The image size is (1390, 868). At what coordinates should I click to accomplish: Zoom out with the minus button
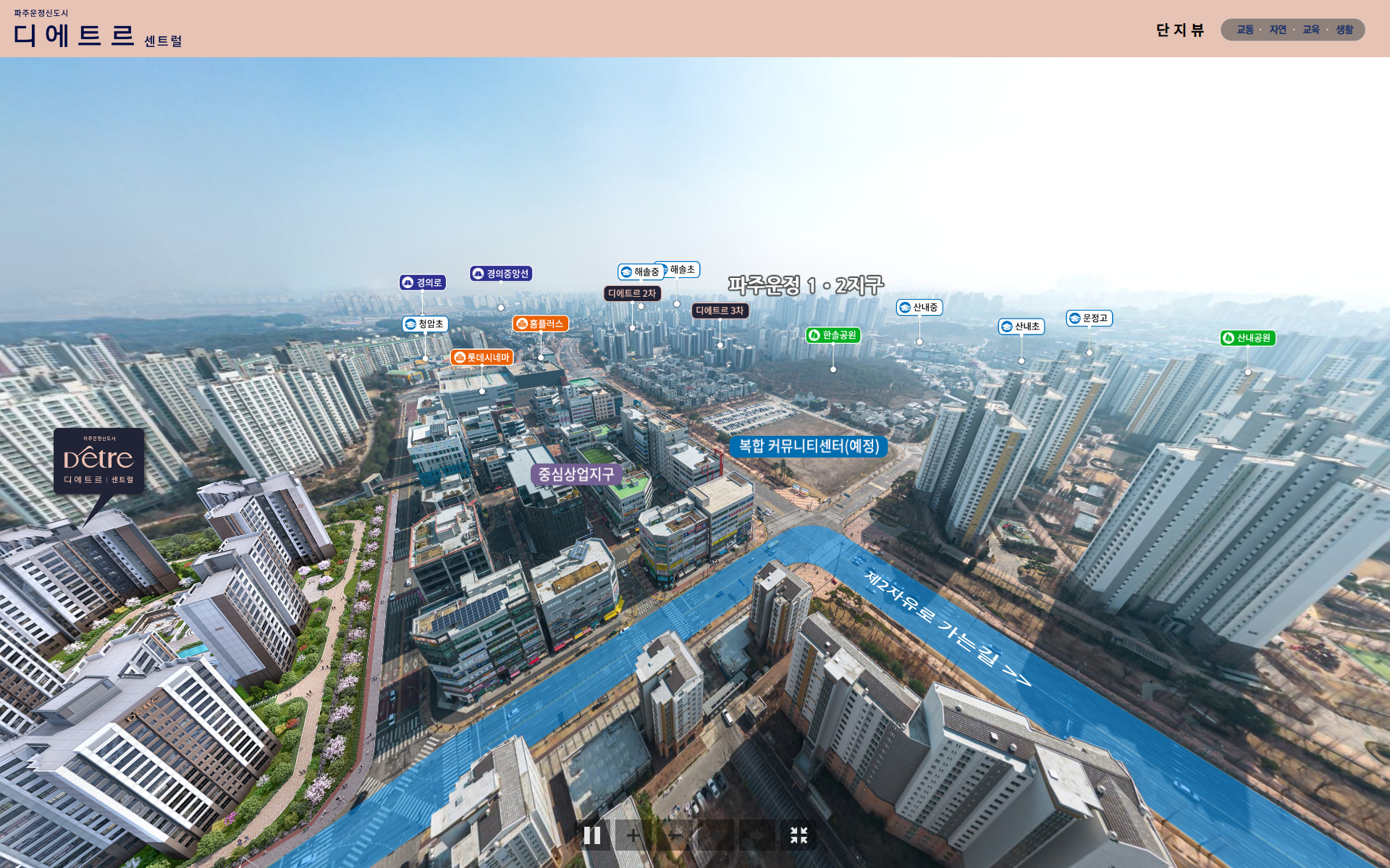click(675, 835)
